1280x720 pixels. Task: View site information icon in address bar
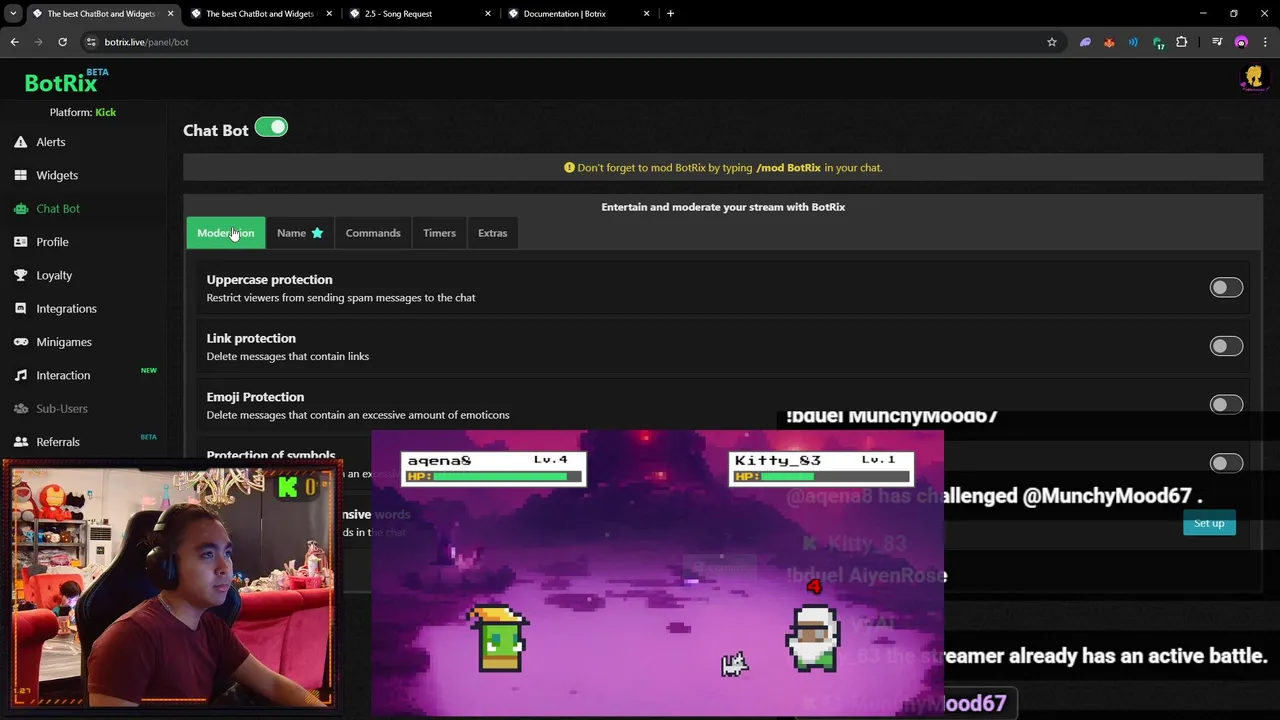[91, 42]
